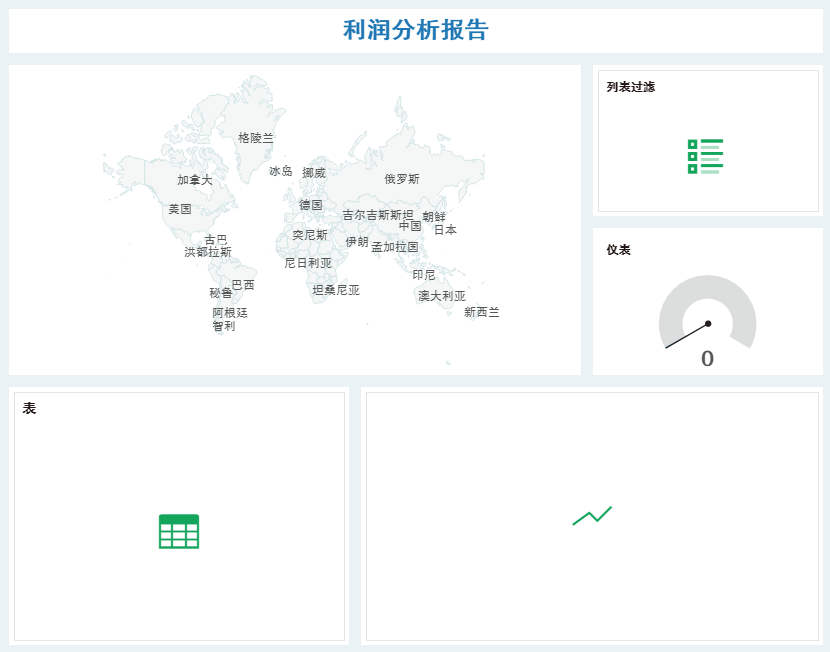Click the report title 利润分析报告
This screenshot has height=652, width=830.
click(x=415, y=30)
